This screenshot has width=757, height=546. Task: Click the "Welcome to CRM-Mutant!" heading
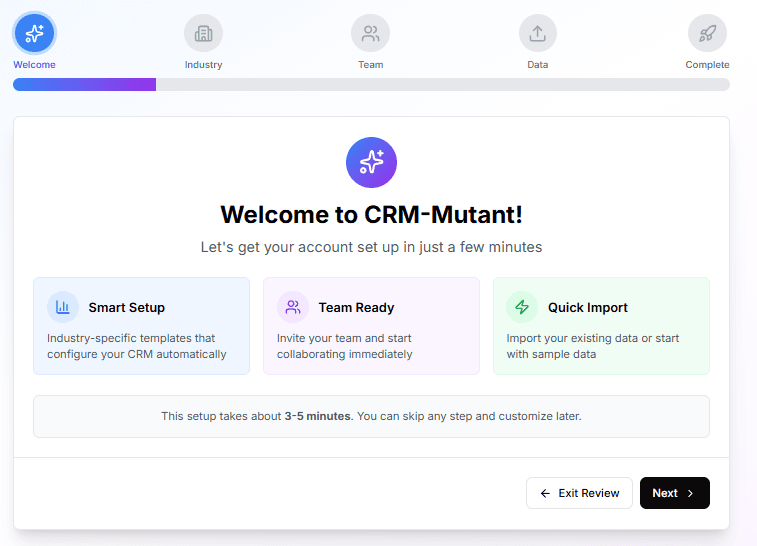[371, 214]
